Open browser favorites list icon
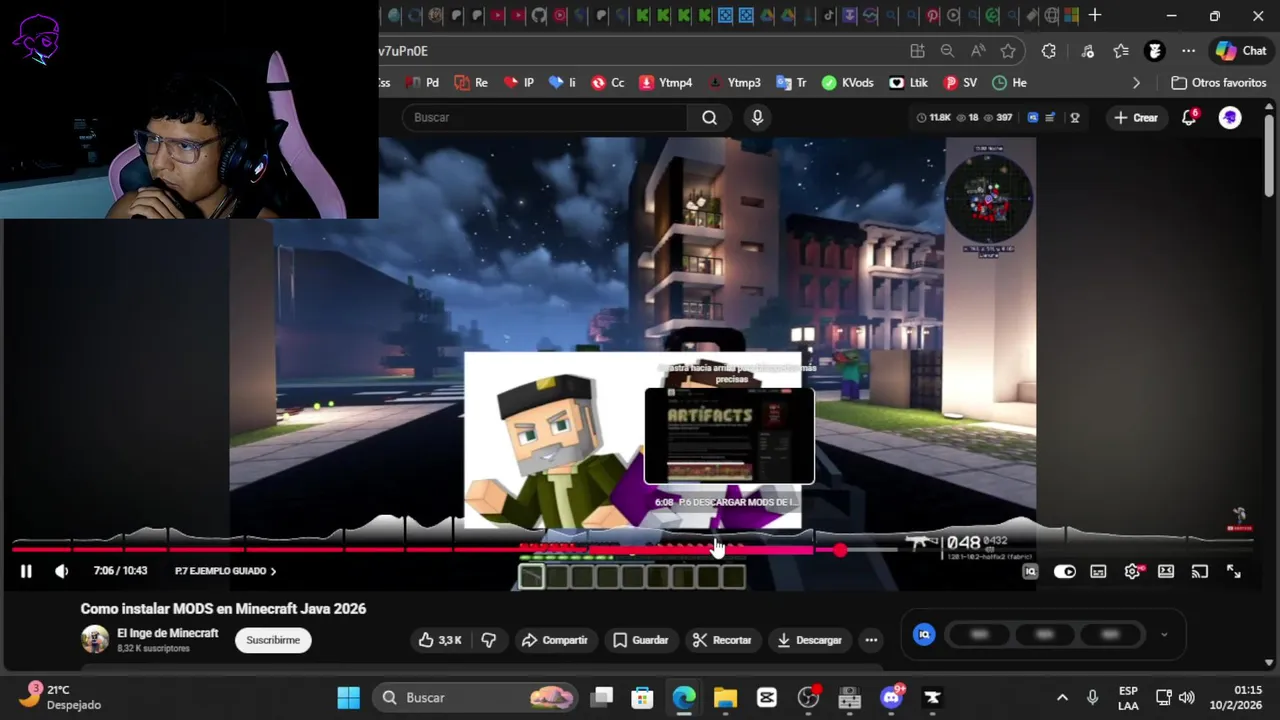The image size is (1280, 720). click(1121, 51)
